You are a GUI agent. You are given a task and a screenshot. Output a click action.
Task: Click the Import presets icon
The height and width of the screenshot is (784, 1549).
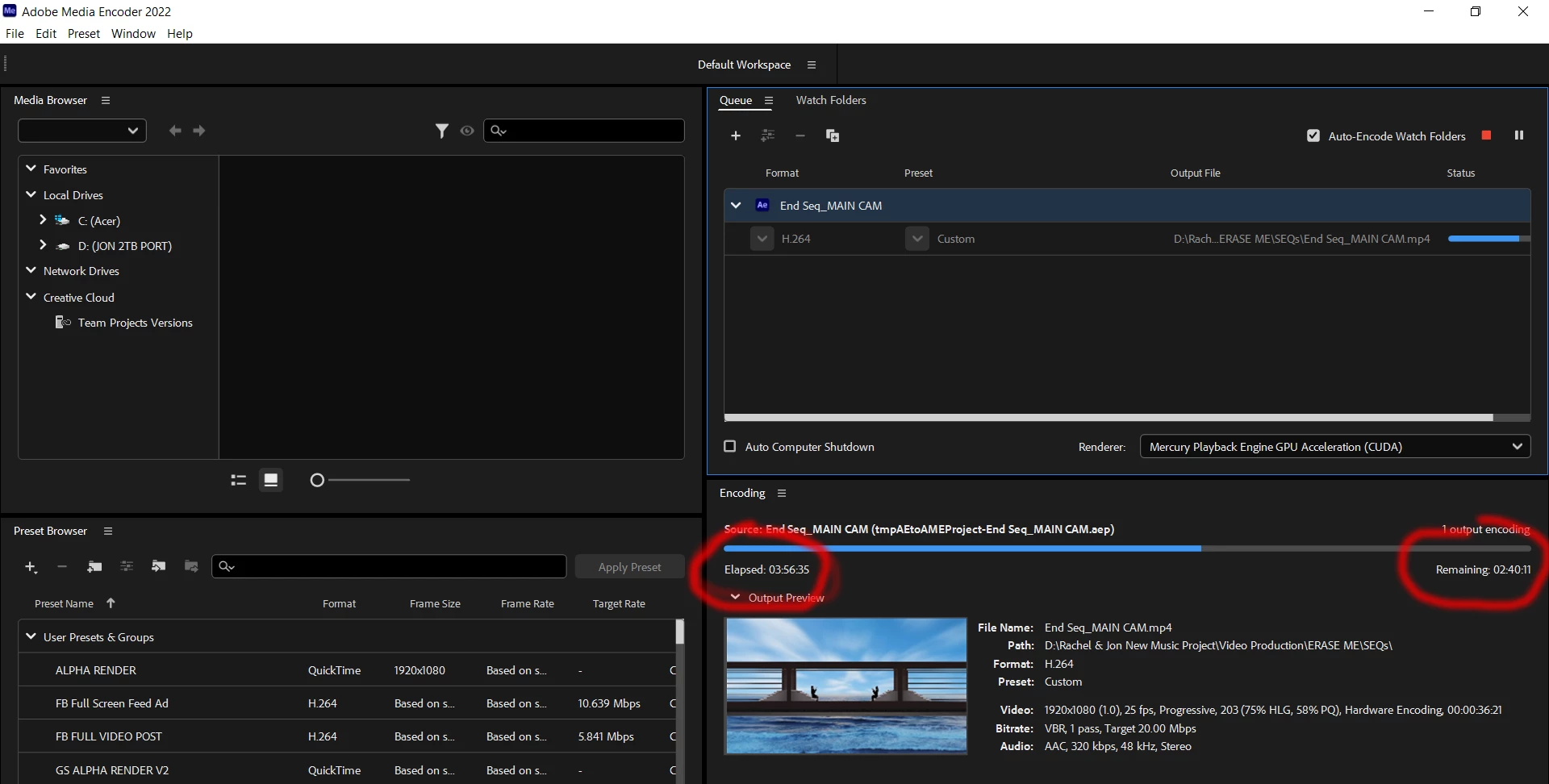click(x=159, y=567)
